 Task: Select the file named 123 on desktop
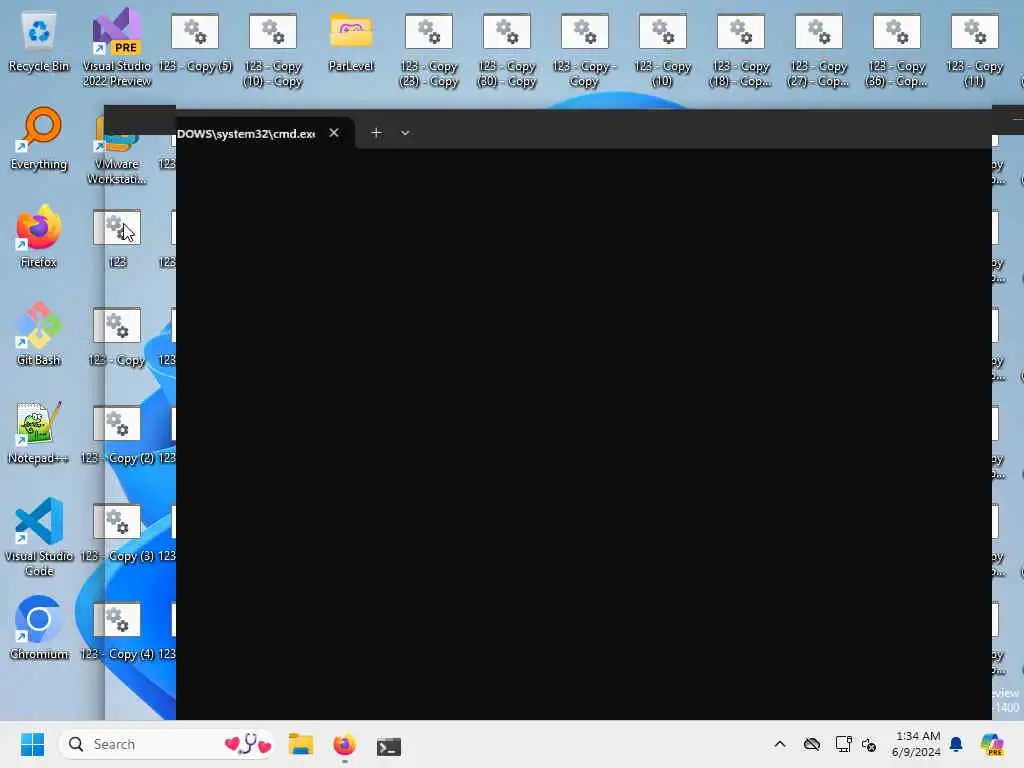coord(117,238)
